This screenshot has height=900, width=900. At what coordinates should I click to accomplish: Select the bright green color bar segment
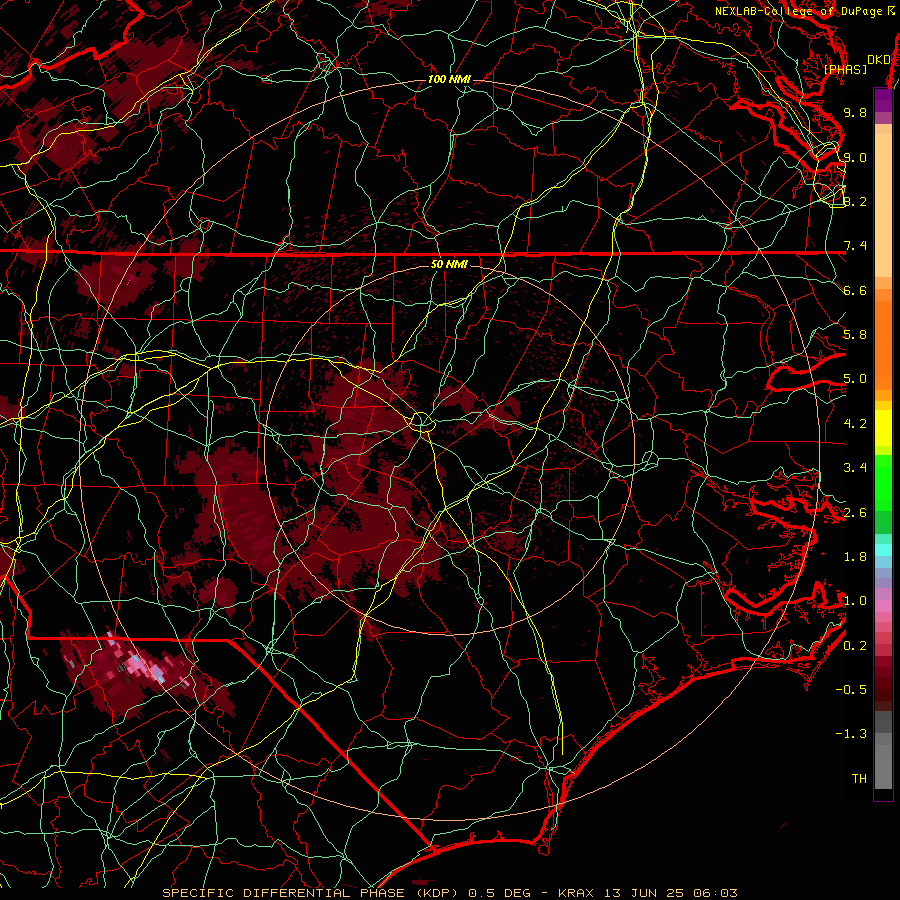tap(883, 482)
